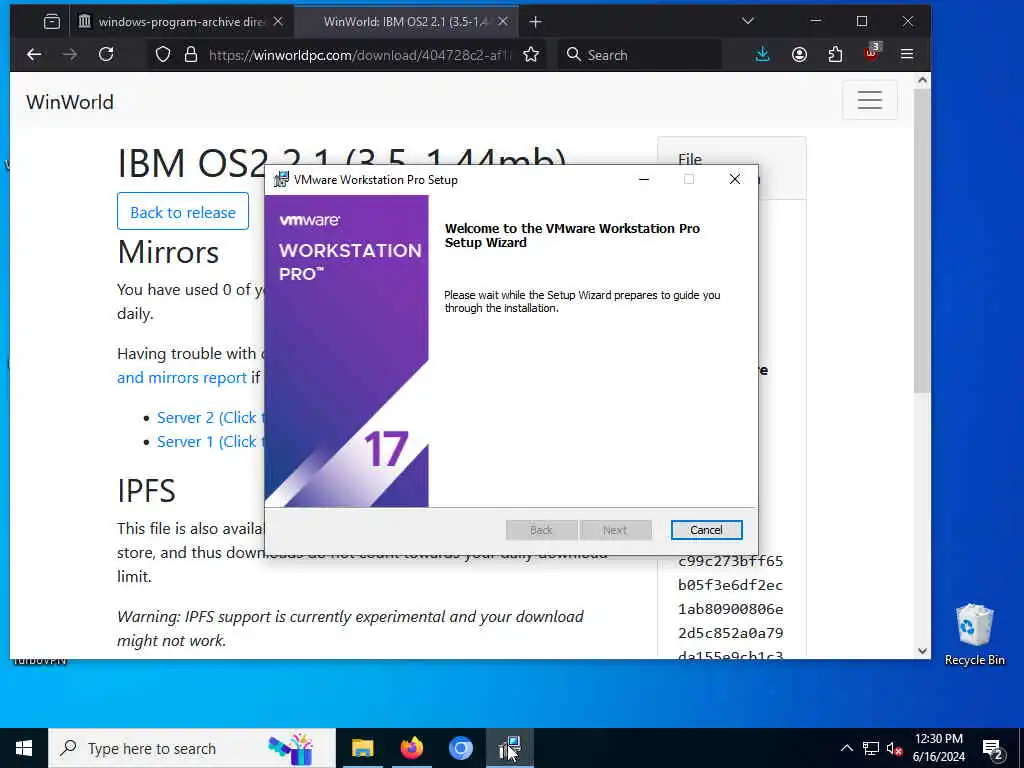Image resolution: width=1024 pixels, height=768 pixels.
Task: Click the Back to release button
Action: [183, 212]
